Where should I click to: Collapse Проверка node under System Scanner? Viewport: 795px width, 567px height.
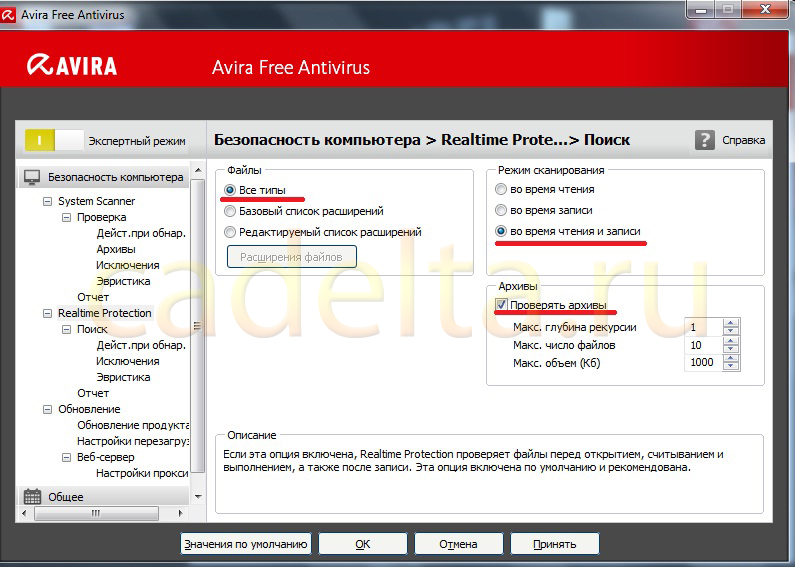66,218
